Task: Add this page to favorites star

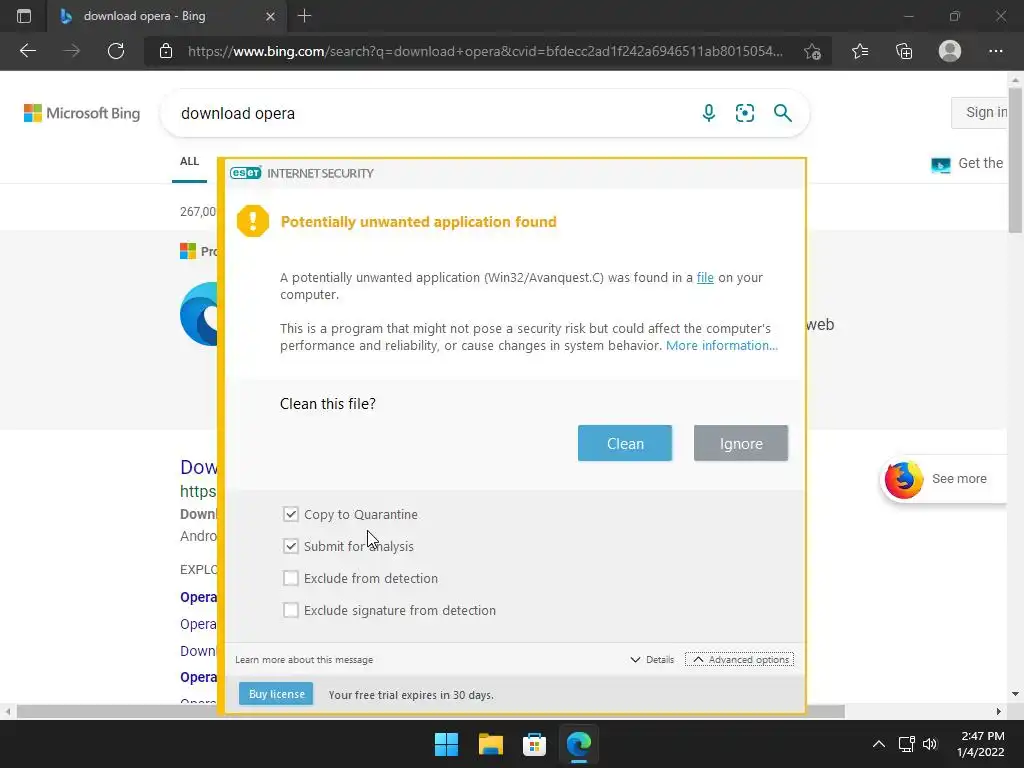Action: (x=812, y=51)
